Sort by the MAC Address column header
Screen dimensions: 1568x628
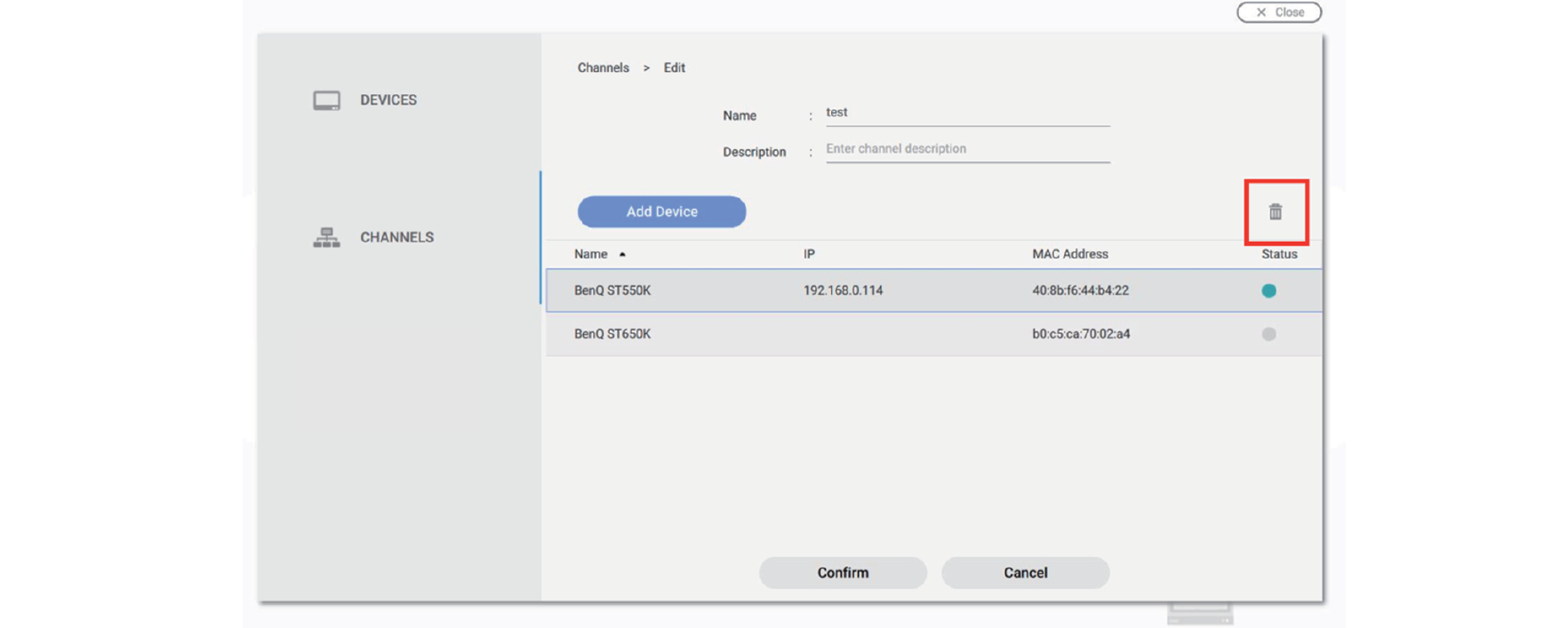pyautogui.click(x=1069, y=254)
